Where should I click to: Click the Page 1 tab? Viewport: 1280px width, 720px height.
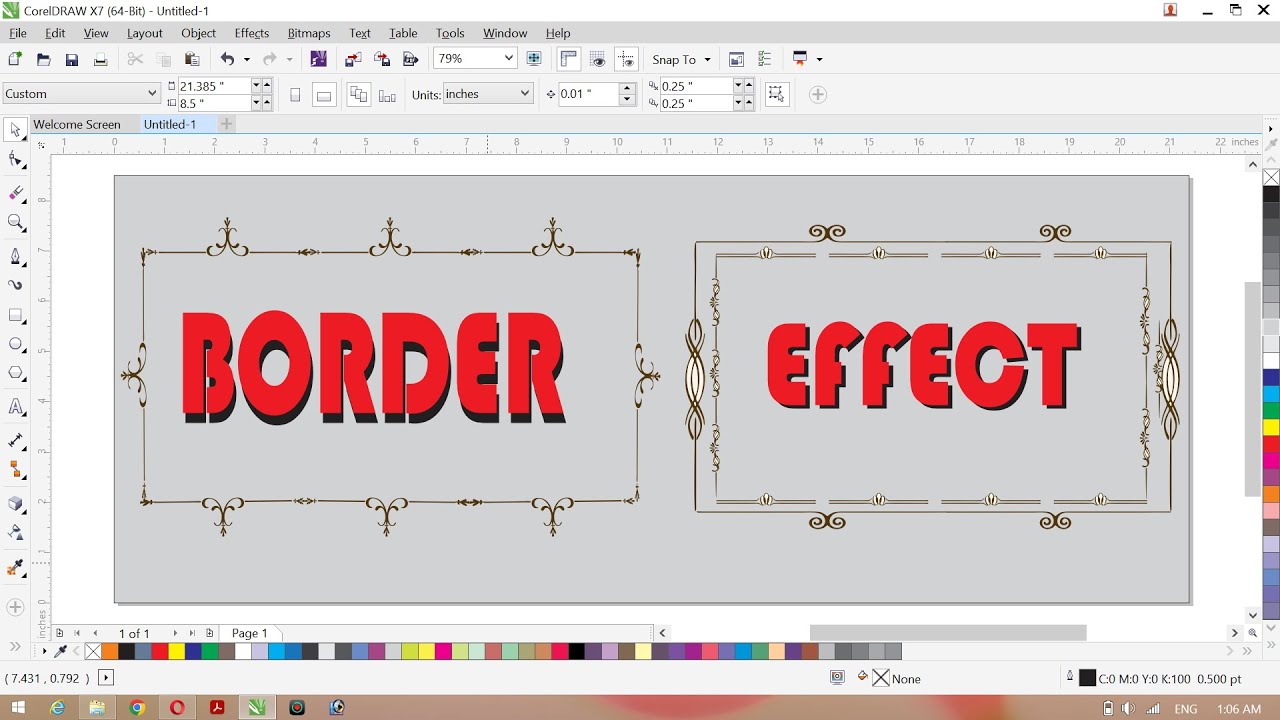pos(250,633)
